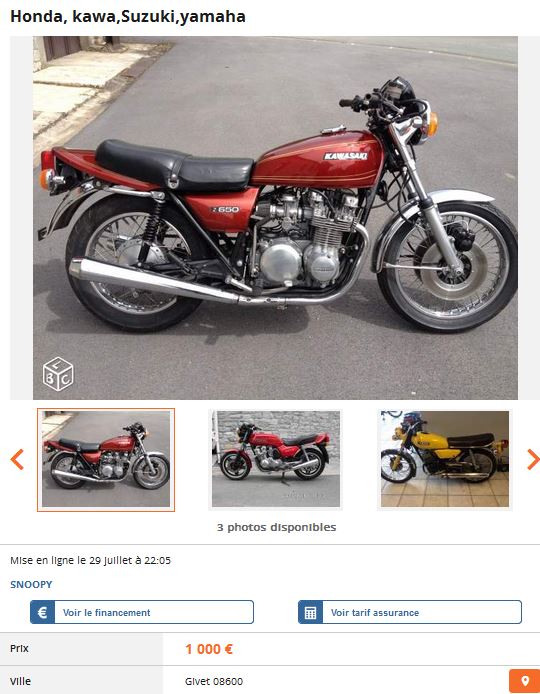Click the 'Prix' row label
This screenshot has width=540, height=694.
[x=19, y=648]
